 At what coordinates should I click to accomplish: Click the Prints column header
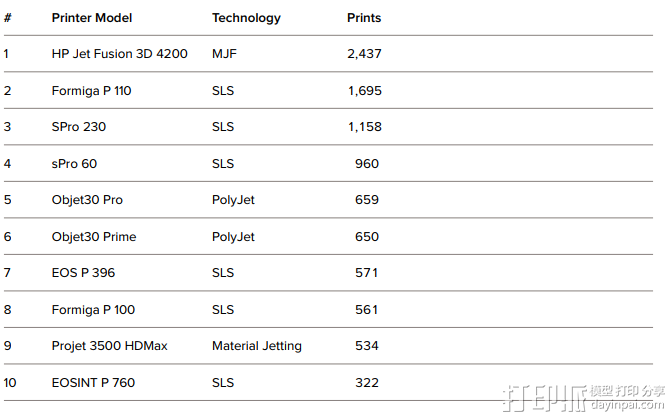(x=364, y=18)
